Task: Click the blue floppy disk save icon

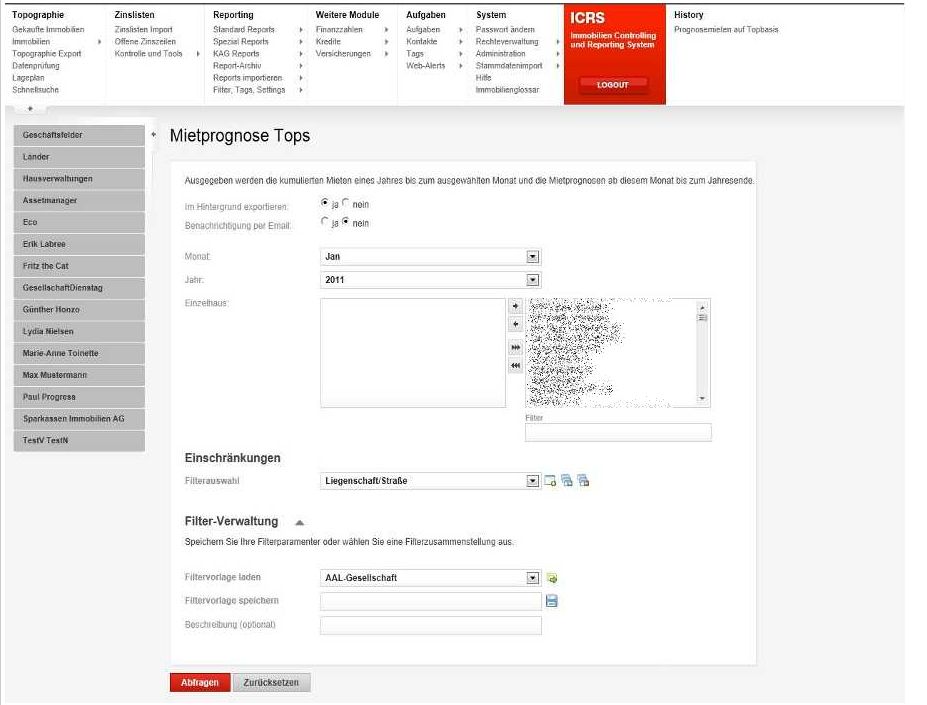Action: (552, 601)
